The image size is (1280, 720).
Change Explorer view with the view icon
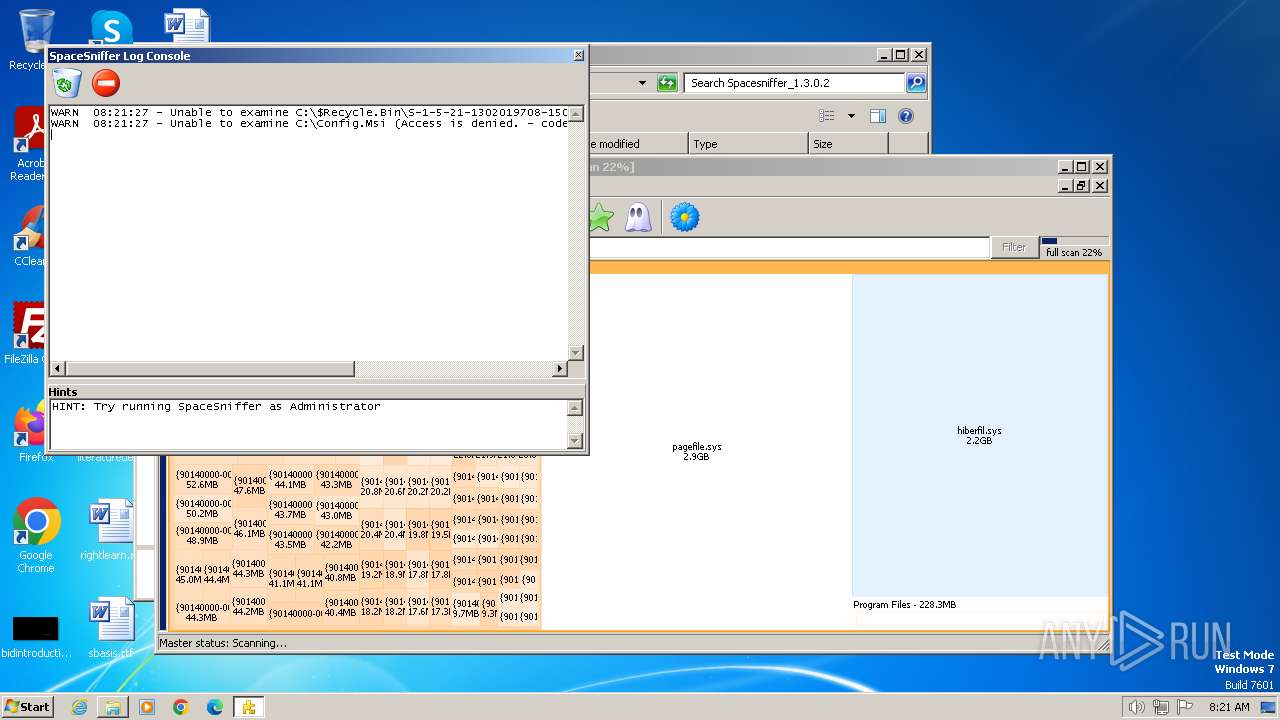[826, 116]
